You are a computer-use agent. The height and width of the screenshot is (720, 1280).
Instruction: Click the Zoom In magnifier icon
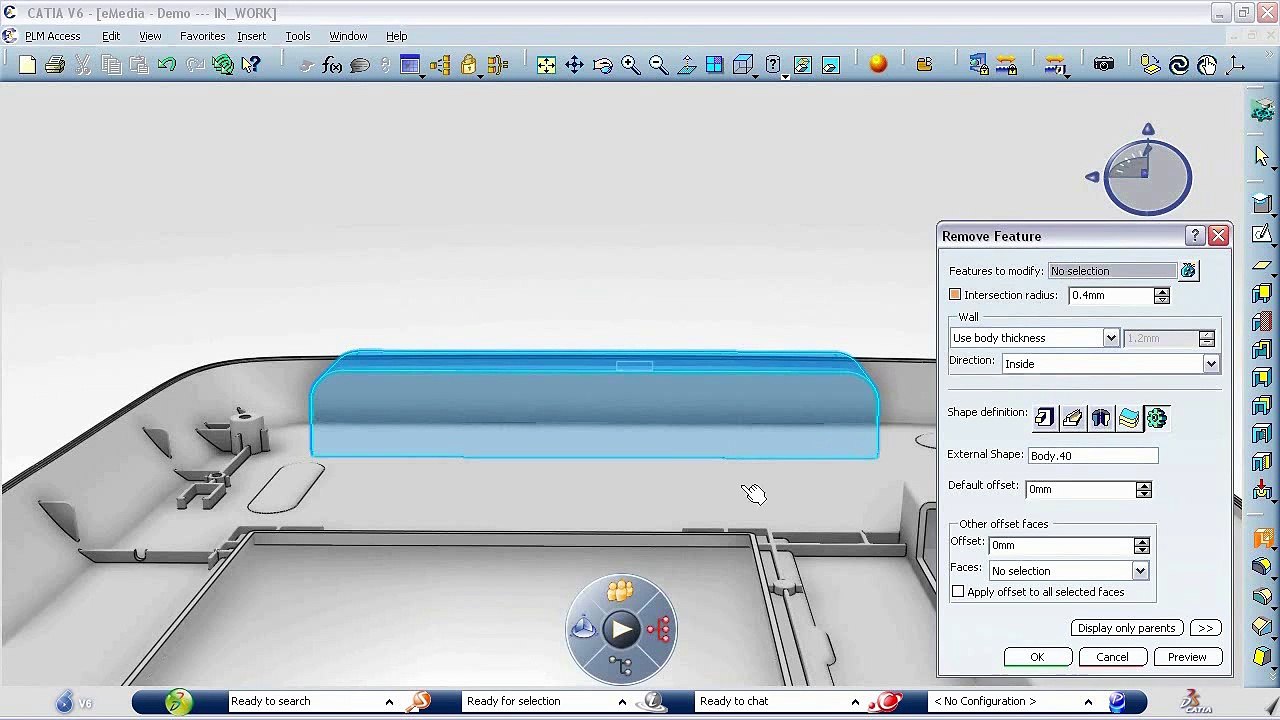click(x=630, y=65)
